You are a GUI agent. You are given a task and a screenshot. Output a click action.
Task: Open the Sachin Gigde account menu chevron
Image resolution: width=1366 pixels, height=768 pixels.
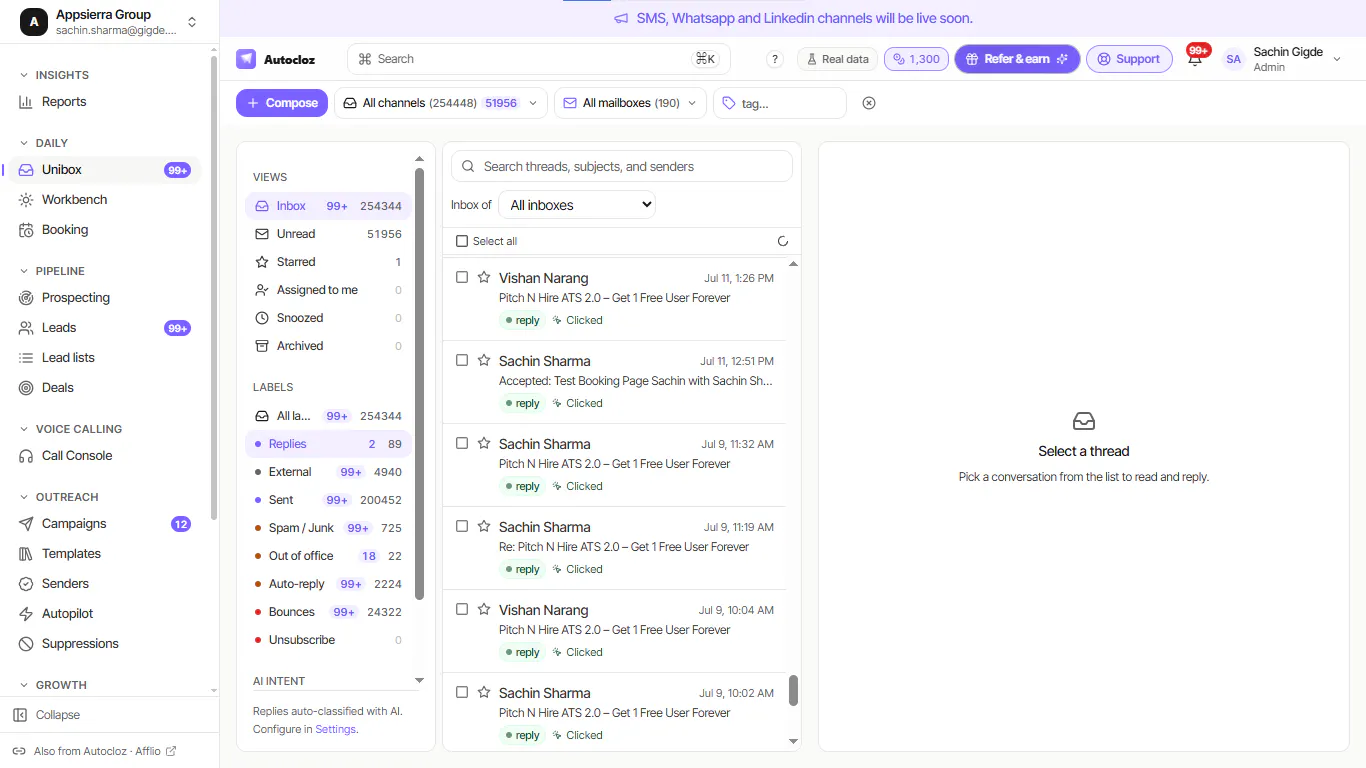1337,59
